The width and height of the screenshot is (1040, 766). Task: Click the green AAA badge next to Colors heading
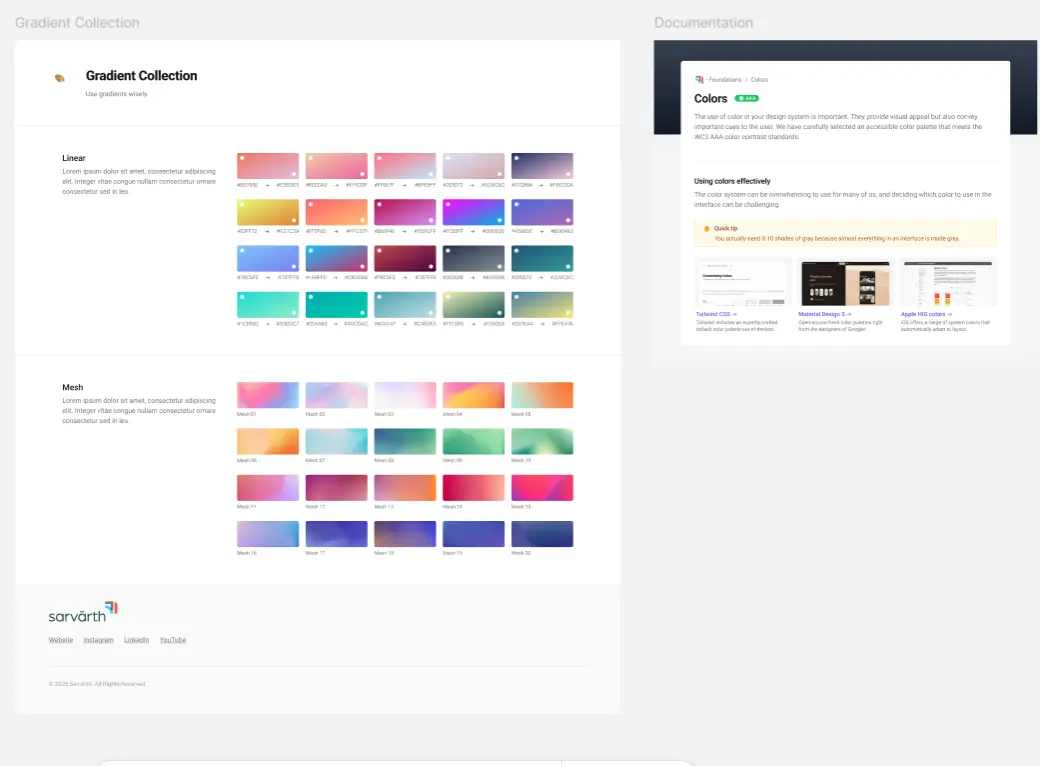tap(748, 98)
